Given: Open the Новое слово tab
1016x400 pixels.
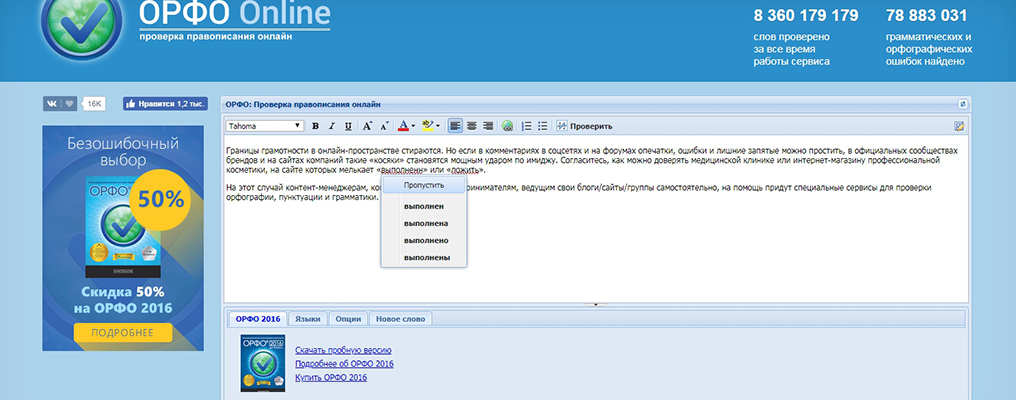Looking at the screenshot, I should (x=400, y=319).
